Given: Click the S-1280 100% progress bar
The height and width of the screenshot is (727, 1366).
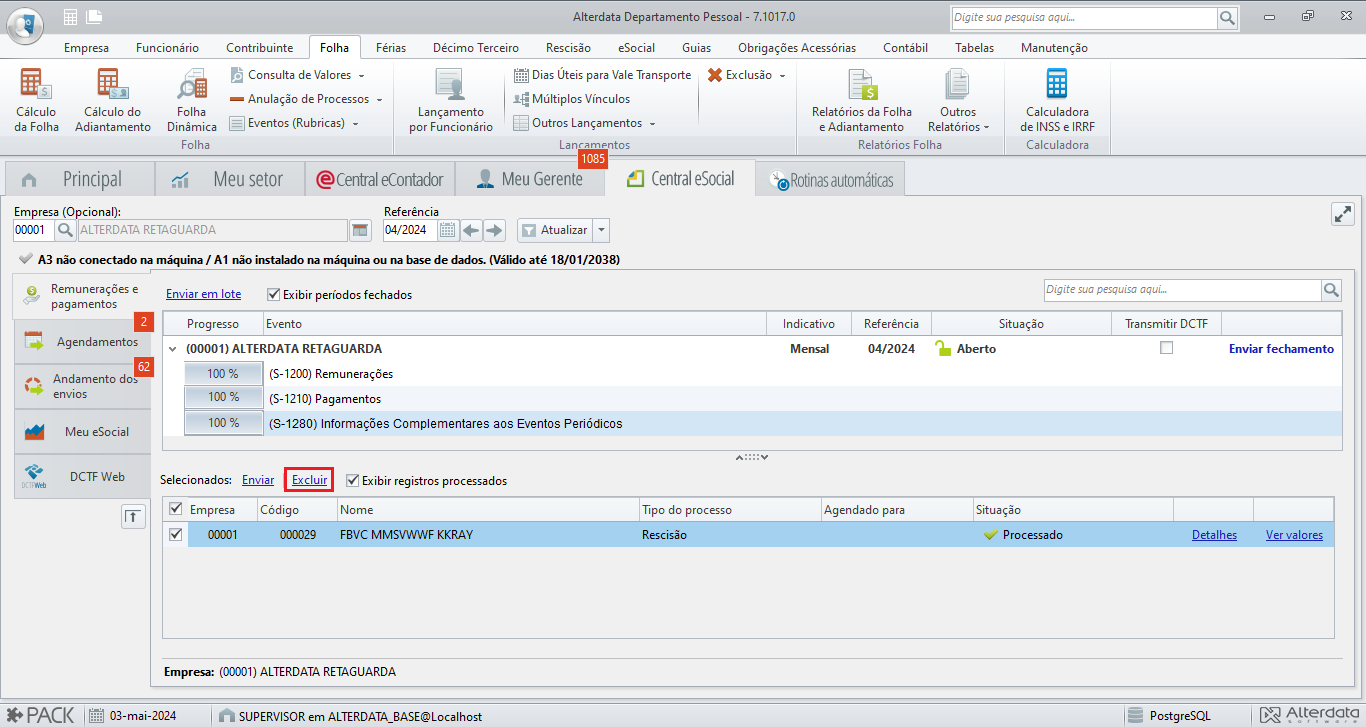Looking at the screenshot, I should coord(223,423).
